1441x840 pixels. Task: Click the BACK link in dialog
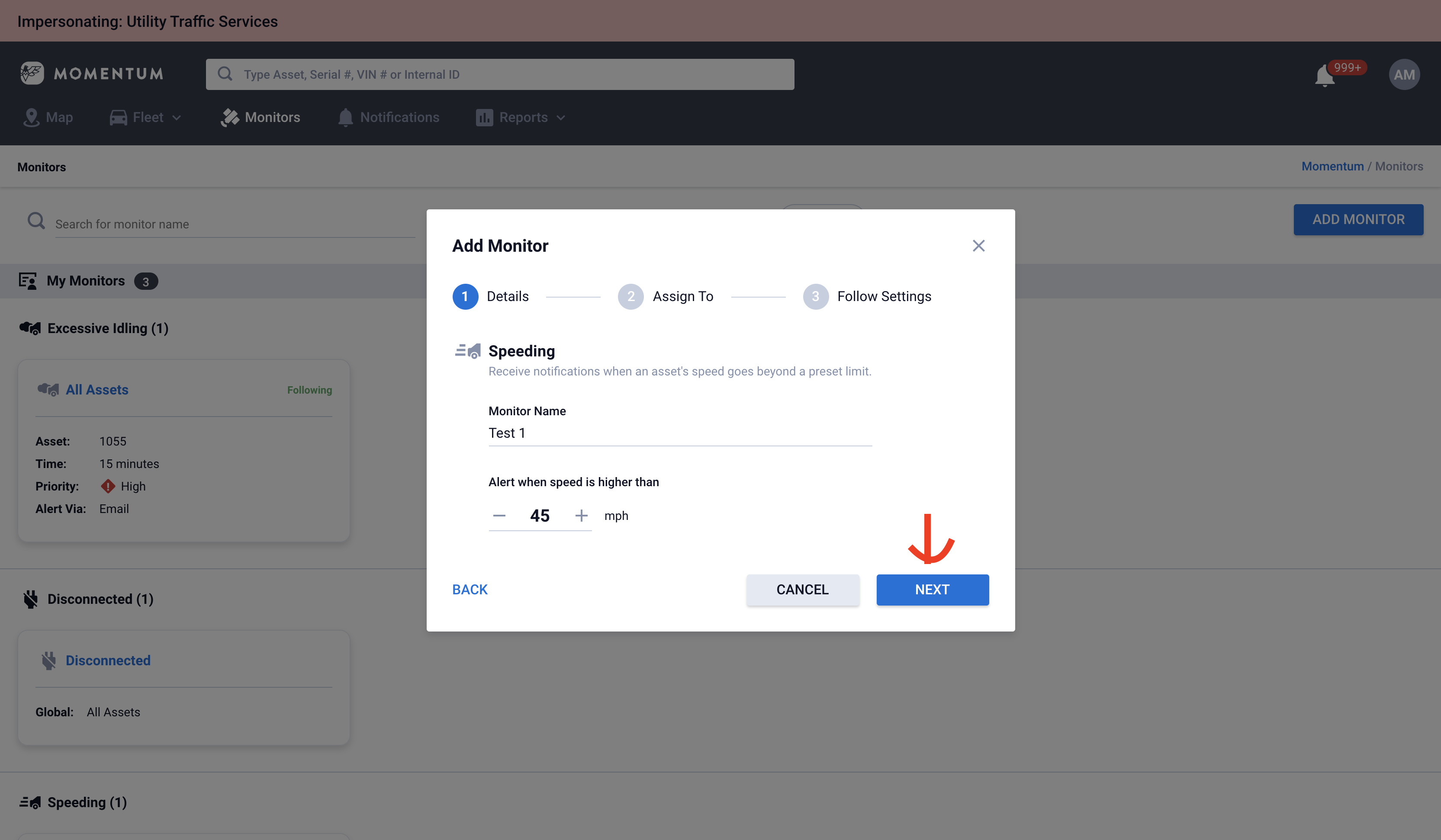tap(470, 589)
